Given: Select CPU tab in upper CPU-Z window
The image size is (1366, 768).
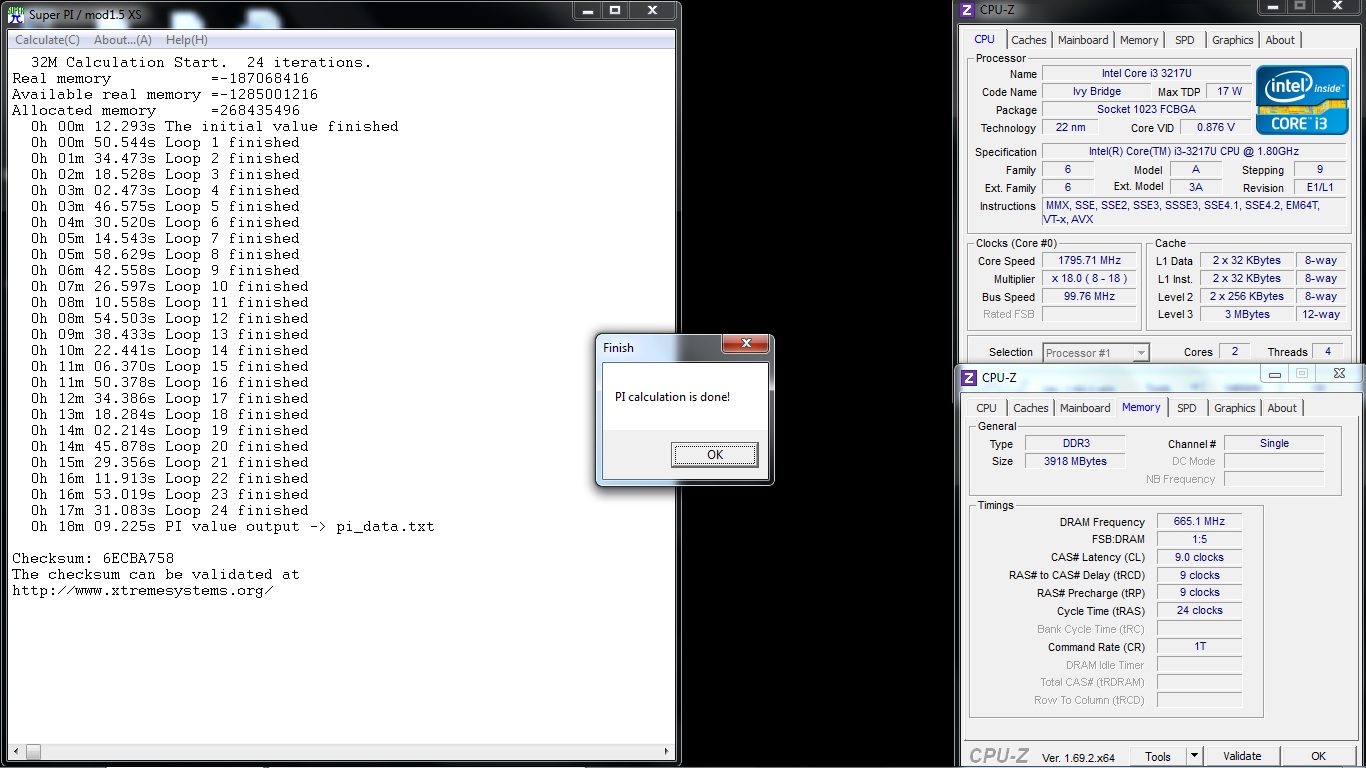Looking at the screenshot, I should click(985, 39).
